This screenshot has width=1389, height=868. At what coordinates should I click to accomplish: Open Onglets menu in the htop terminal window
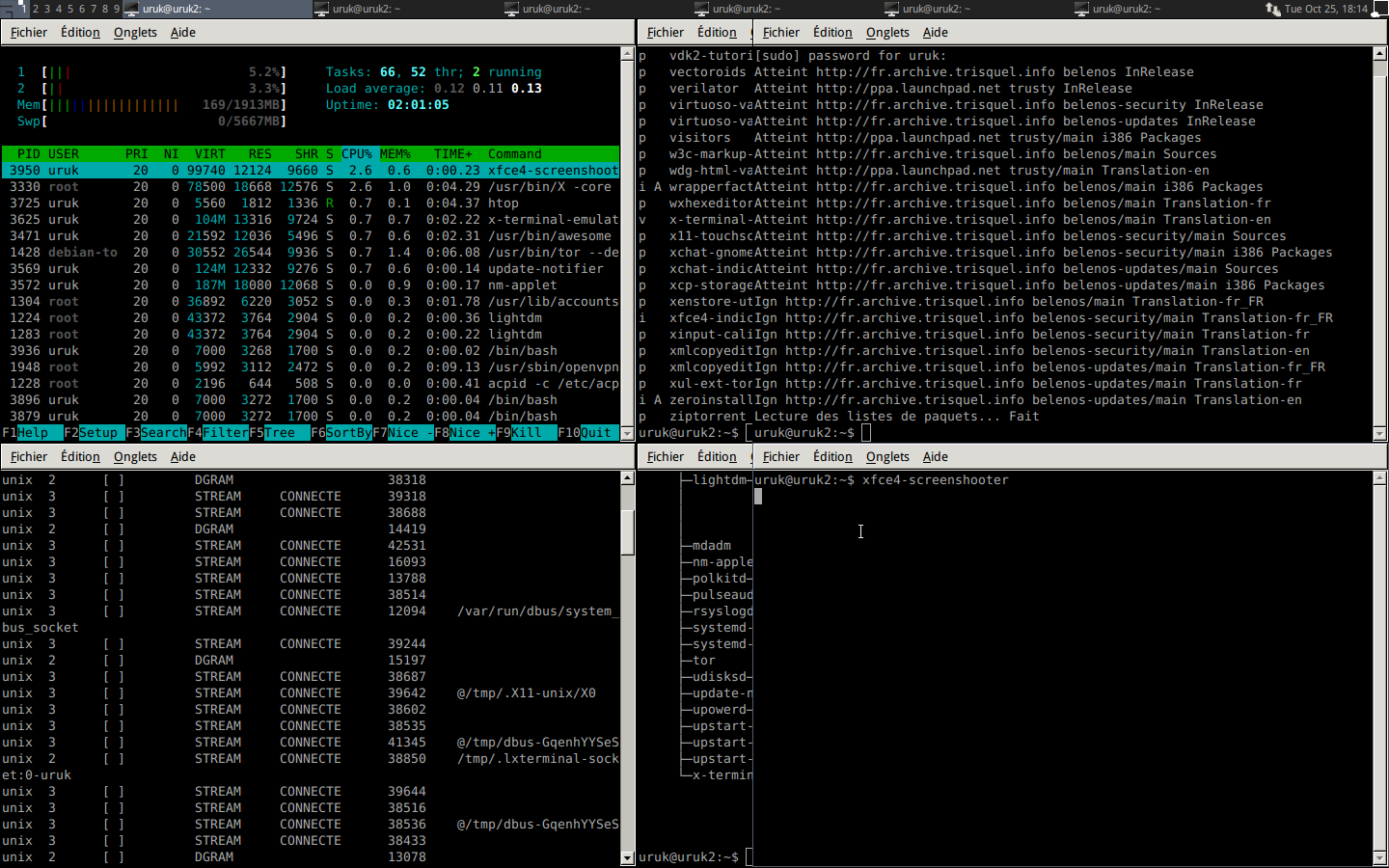tap(135, 32)
